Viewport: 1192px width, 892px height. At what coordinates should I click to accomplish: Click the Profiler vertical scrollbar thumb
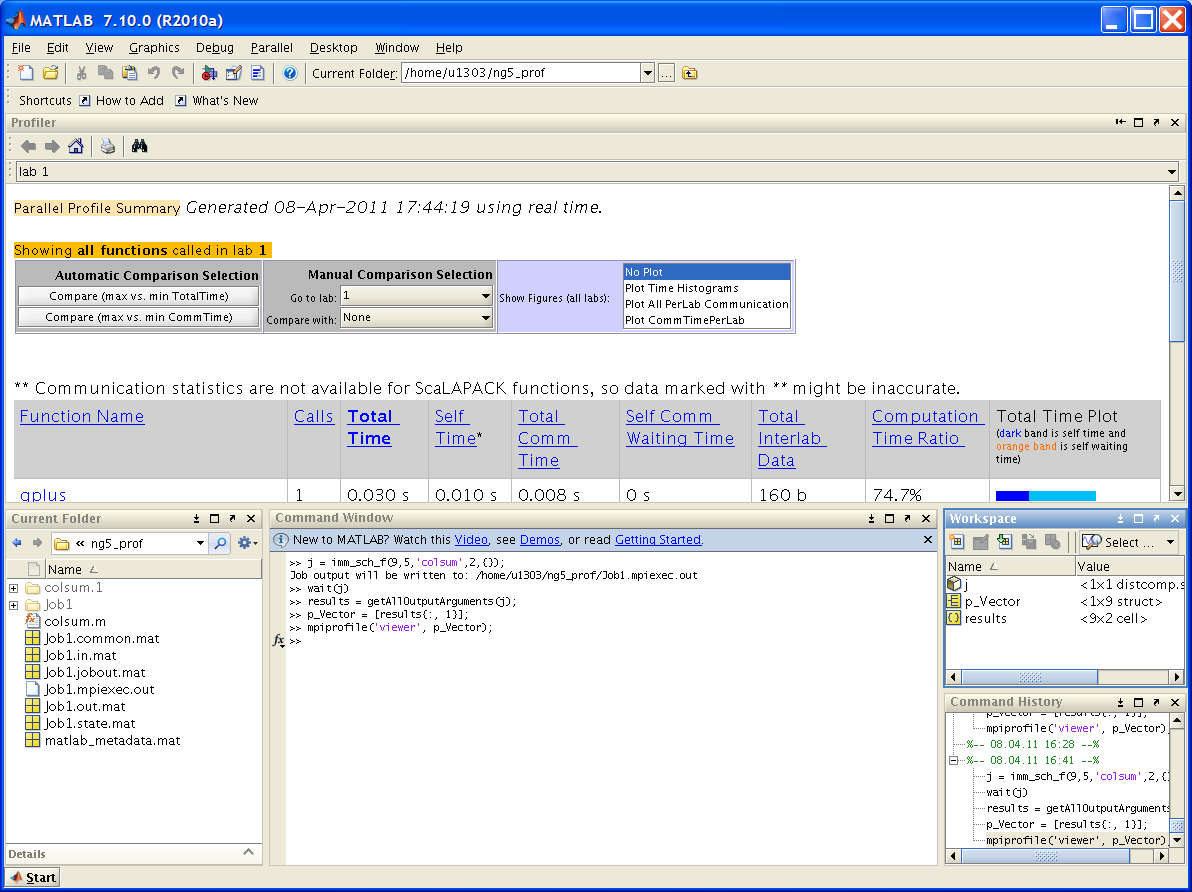click(1177, 270)
